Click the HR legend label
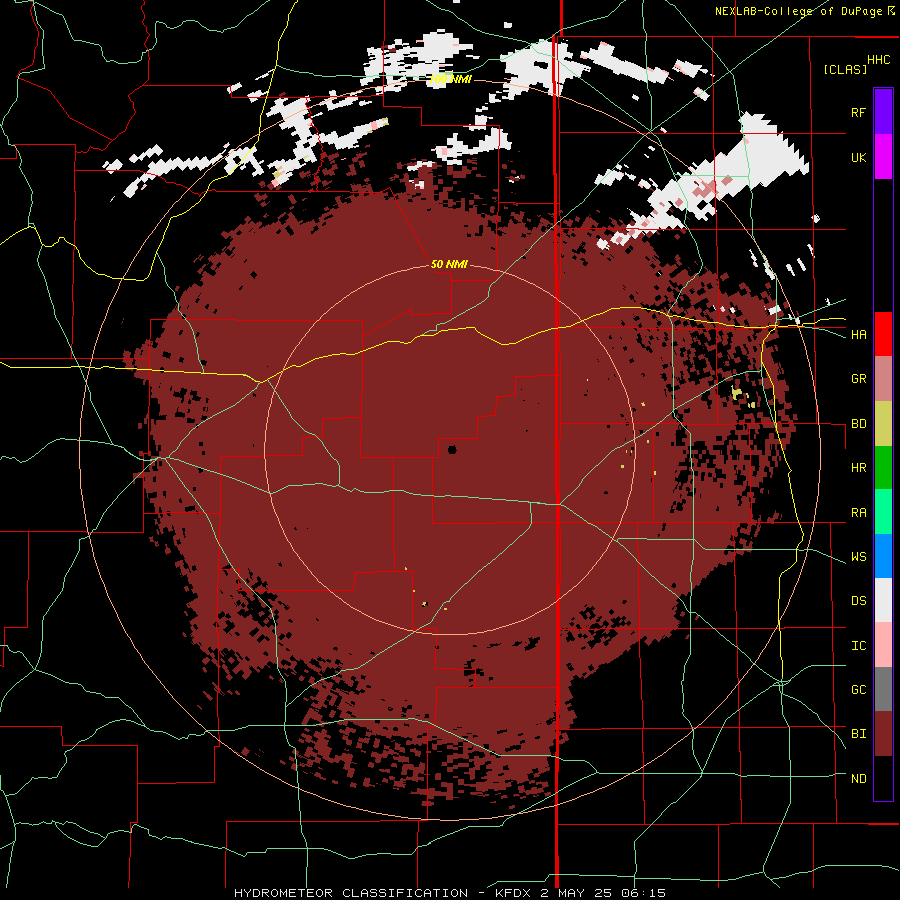Viewport: 900px width, 900px height. pyautogui.click(x=858, y=468)
